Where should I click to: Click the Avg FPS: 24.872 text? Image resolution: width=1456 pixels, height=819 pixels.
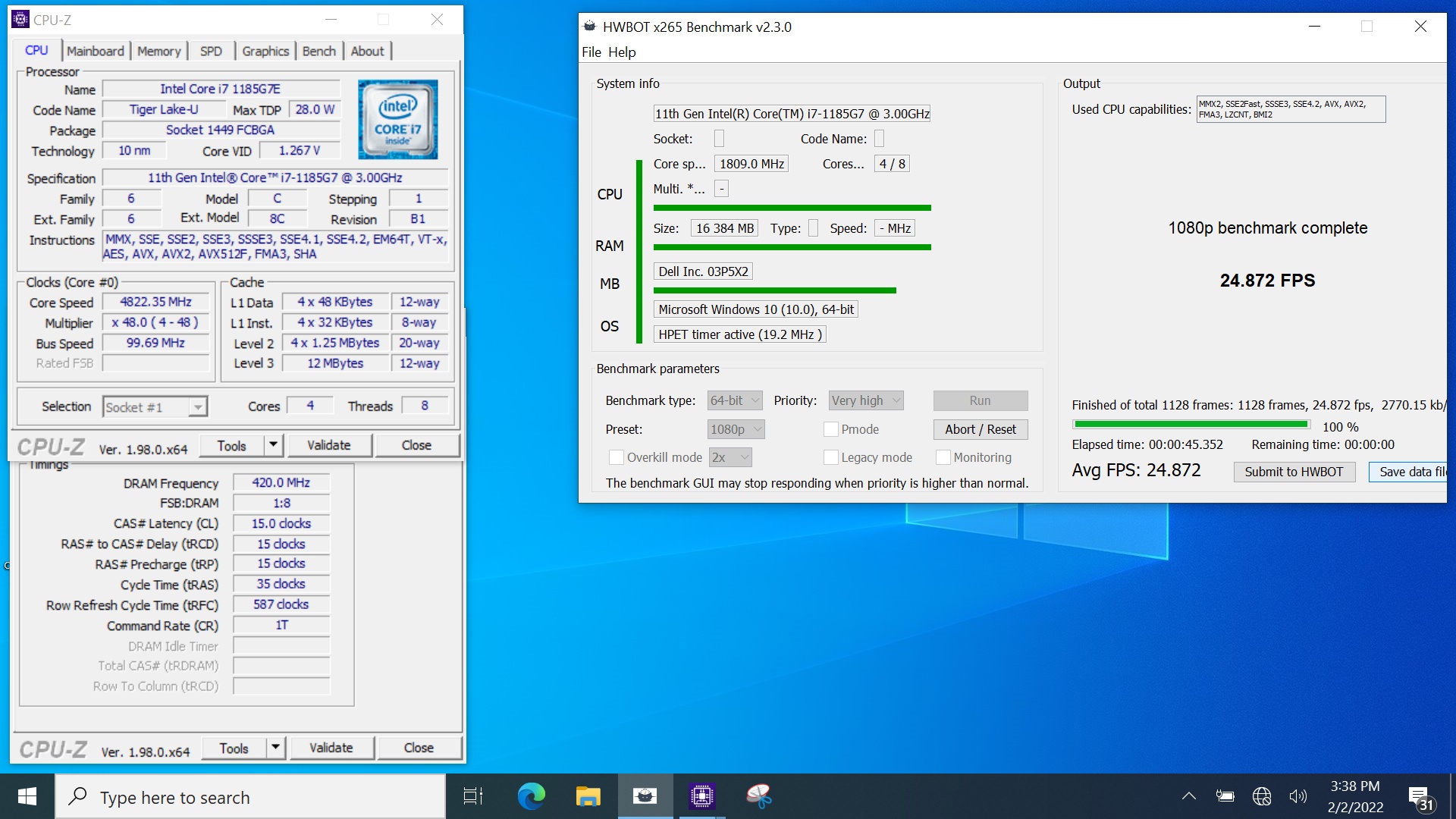click(x=1136, y=470)
